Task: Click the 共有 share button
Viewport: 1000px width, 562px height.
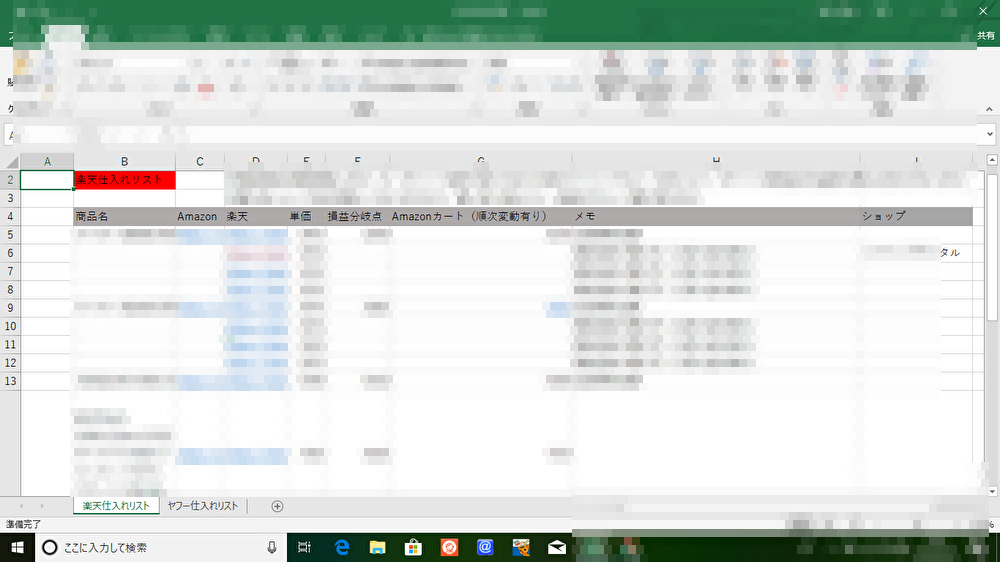Action: coord(985,35)
